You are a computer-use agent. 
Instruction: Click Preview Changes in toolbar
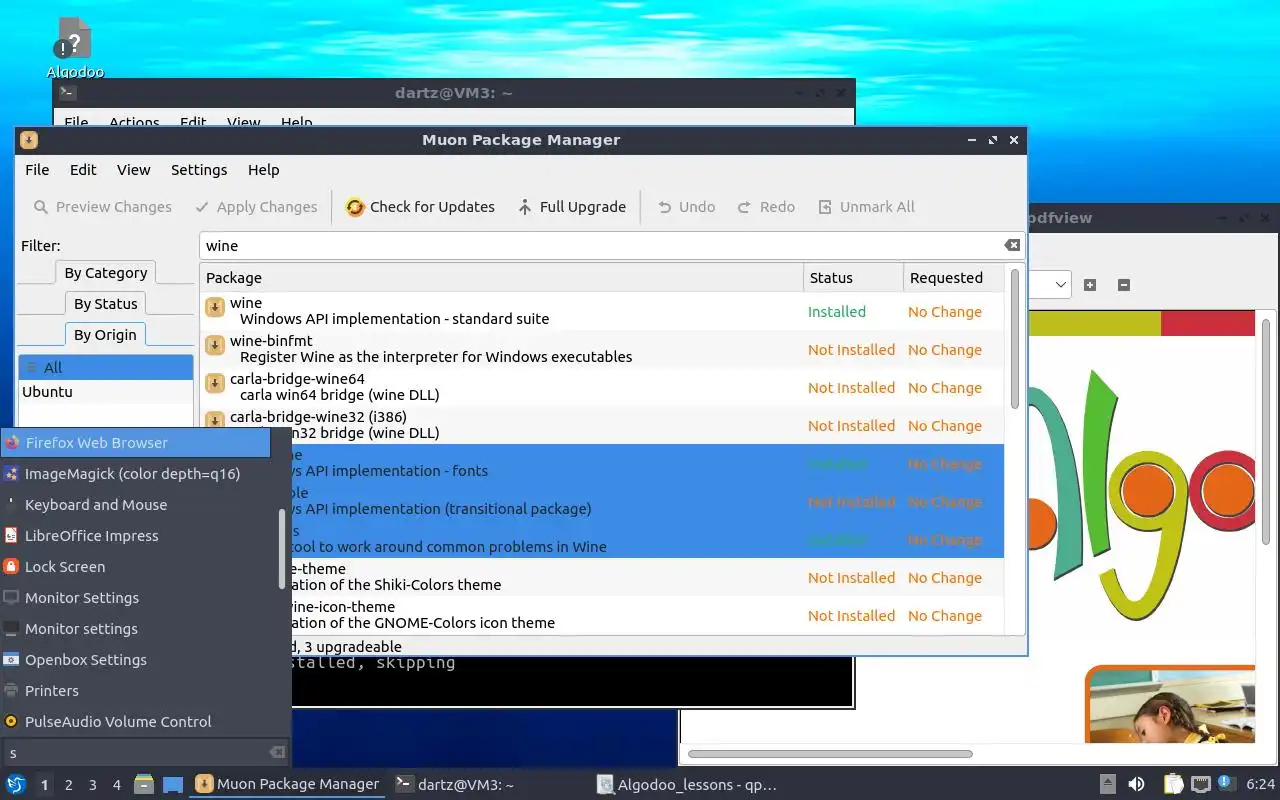(x=102, y=207)
